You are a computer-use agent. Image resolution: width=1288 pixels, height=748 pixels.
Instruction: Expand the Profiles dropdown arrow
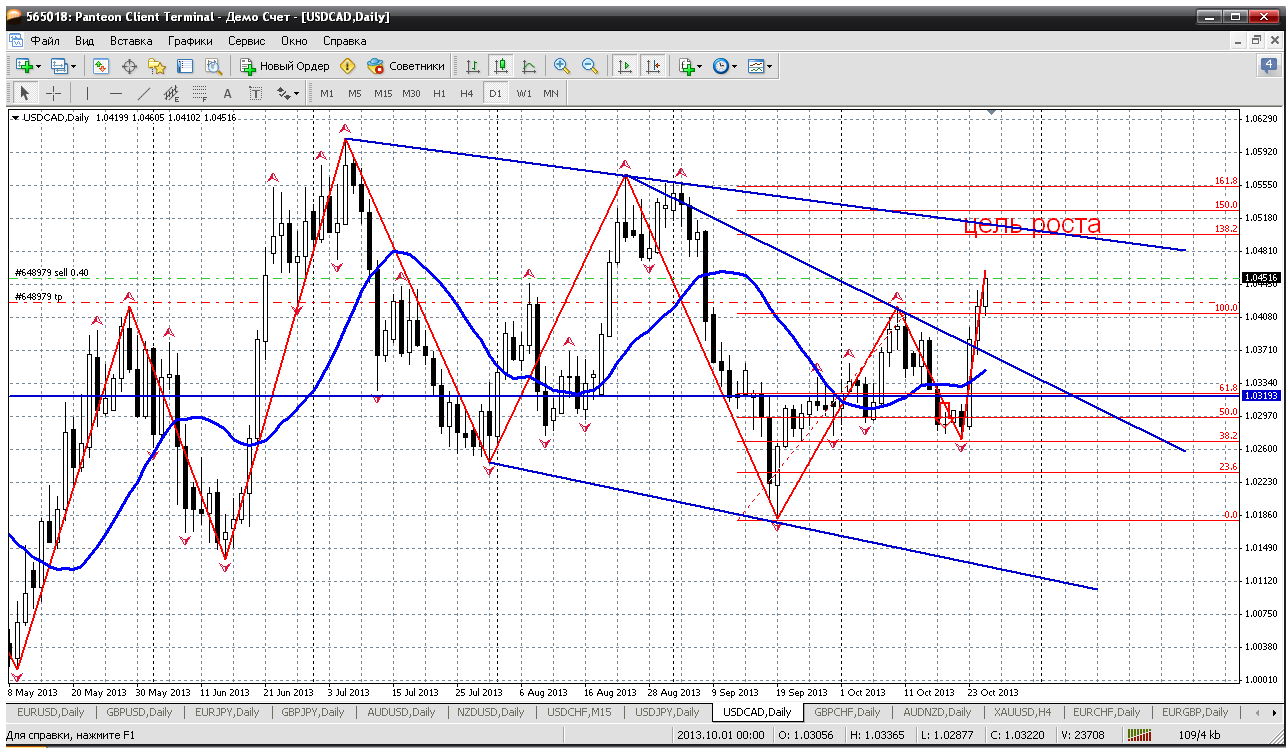coord(75,66)
